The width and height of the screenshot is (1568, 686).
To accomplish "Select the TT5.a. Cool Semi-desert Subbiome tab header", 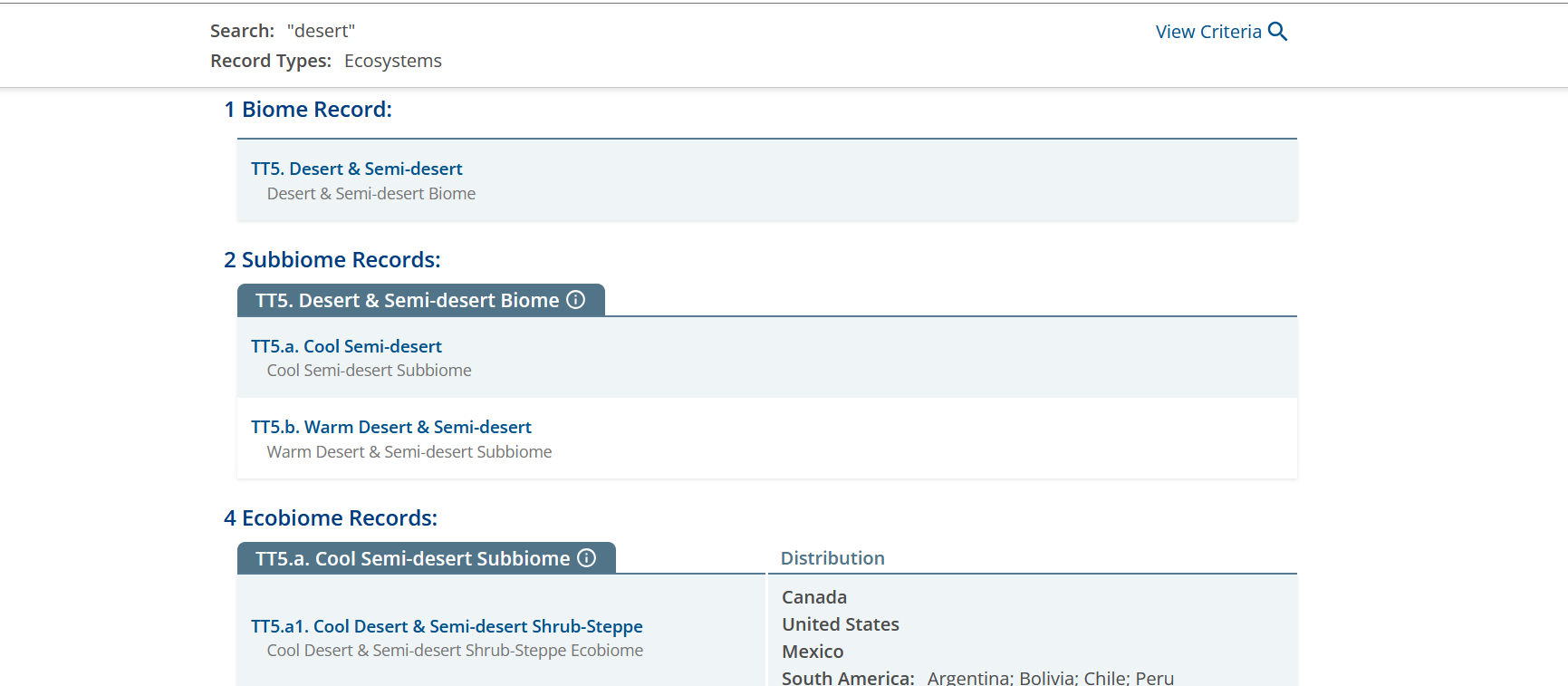I will click(x=412, y=559).
